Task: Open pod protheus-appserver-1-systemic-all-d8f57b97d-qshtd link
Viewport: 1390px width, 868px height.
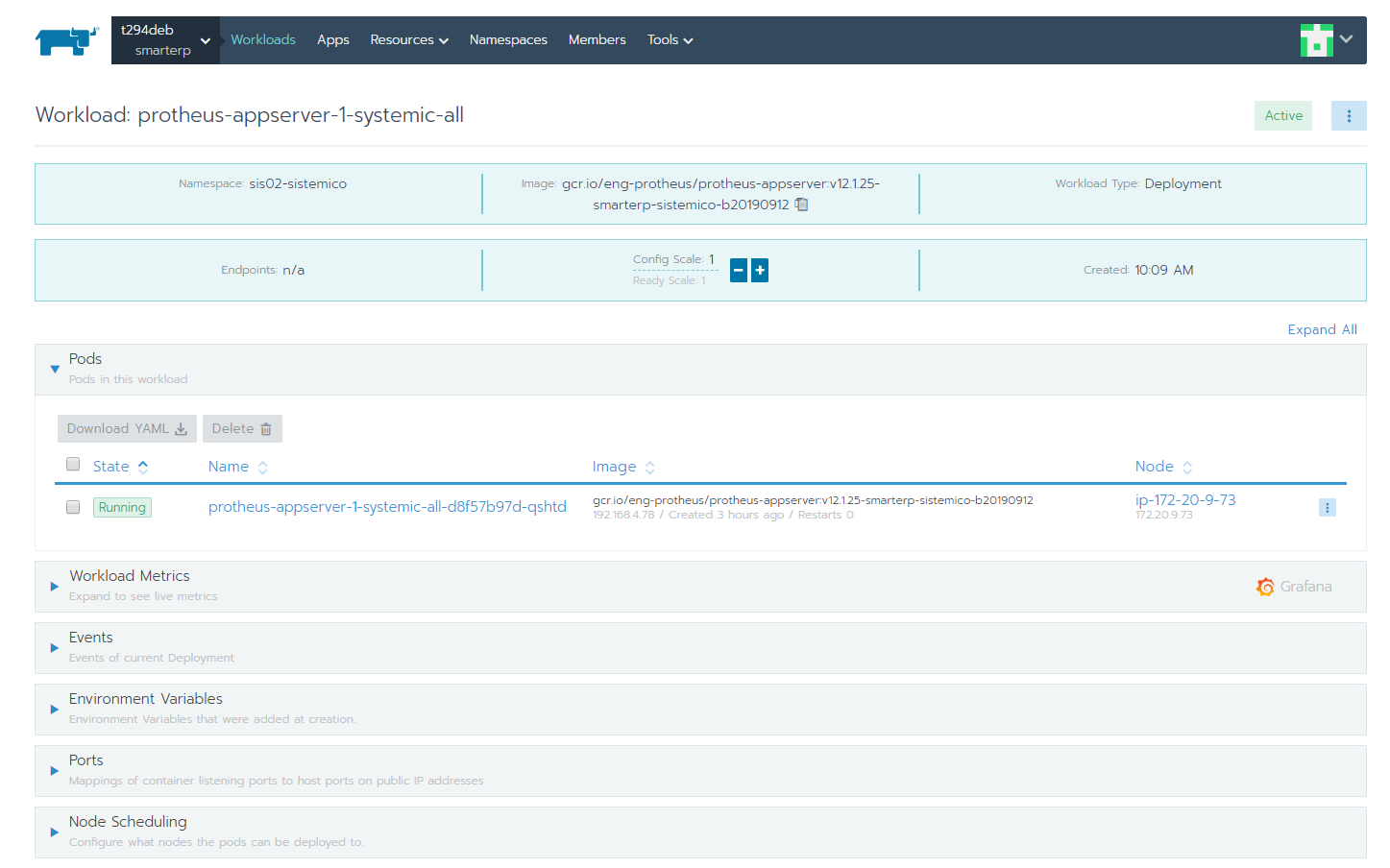Action: coord(387,507)
